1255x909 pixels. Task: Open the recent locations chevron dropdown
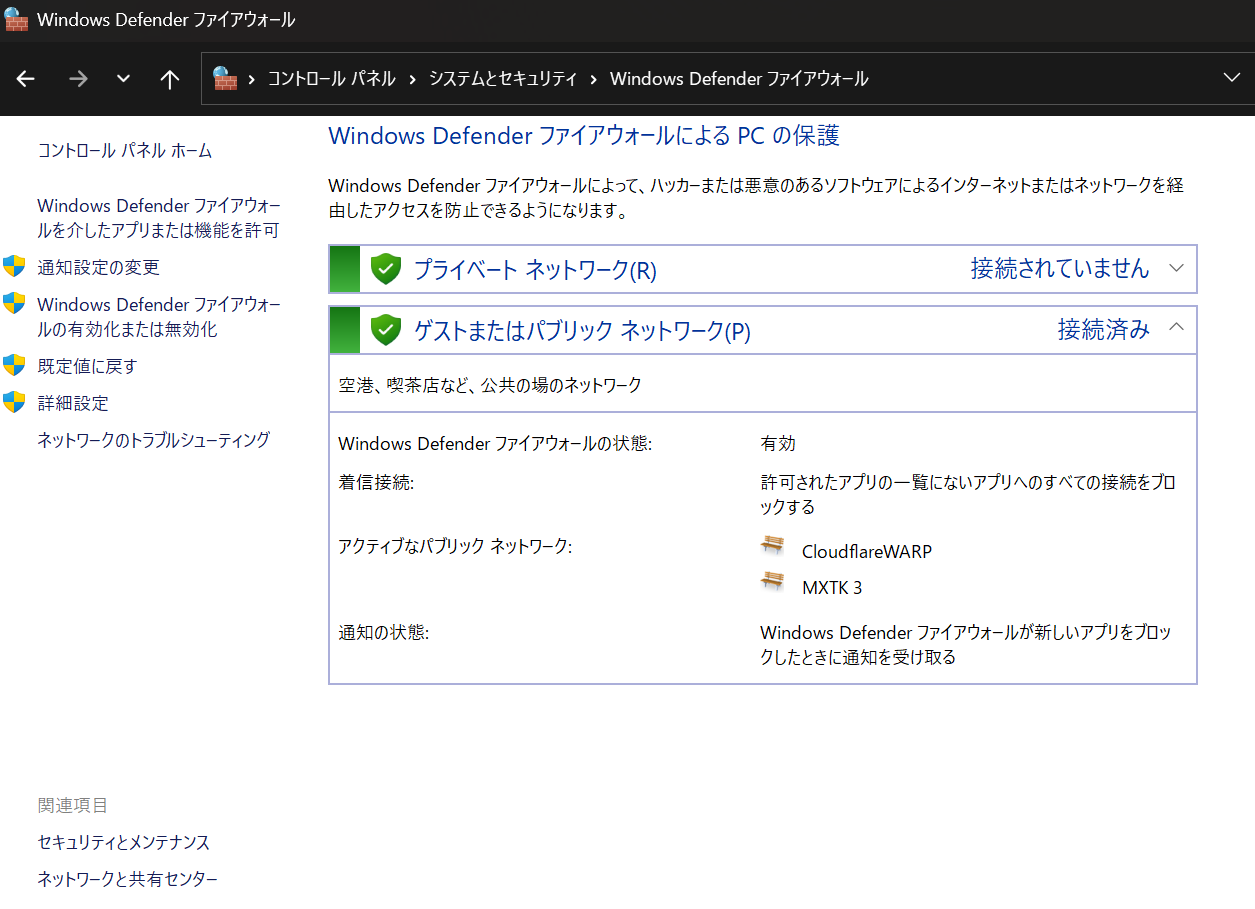pyautogui.click(x=123, y=79)
